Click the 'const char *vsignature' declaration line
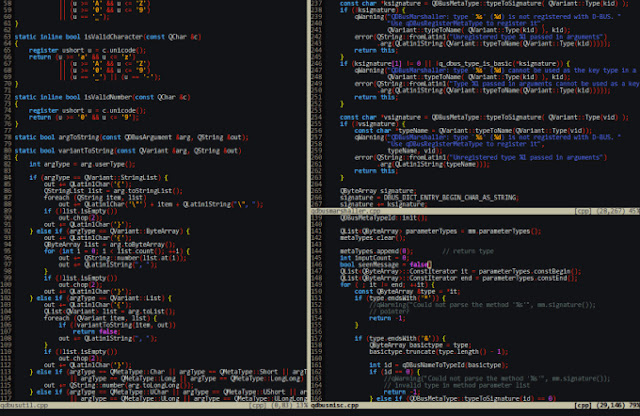The image size is (640, 416). pyautogui.click(x=484, y=117)
